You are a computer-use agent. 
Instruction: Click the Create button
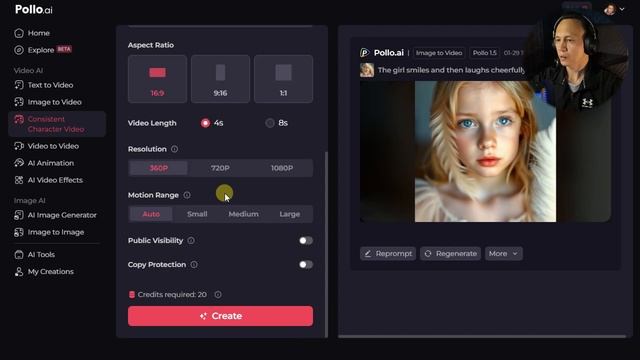coord(220,316)
